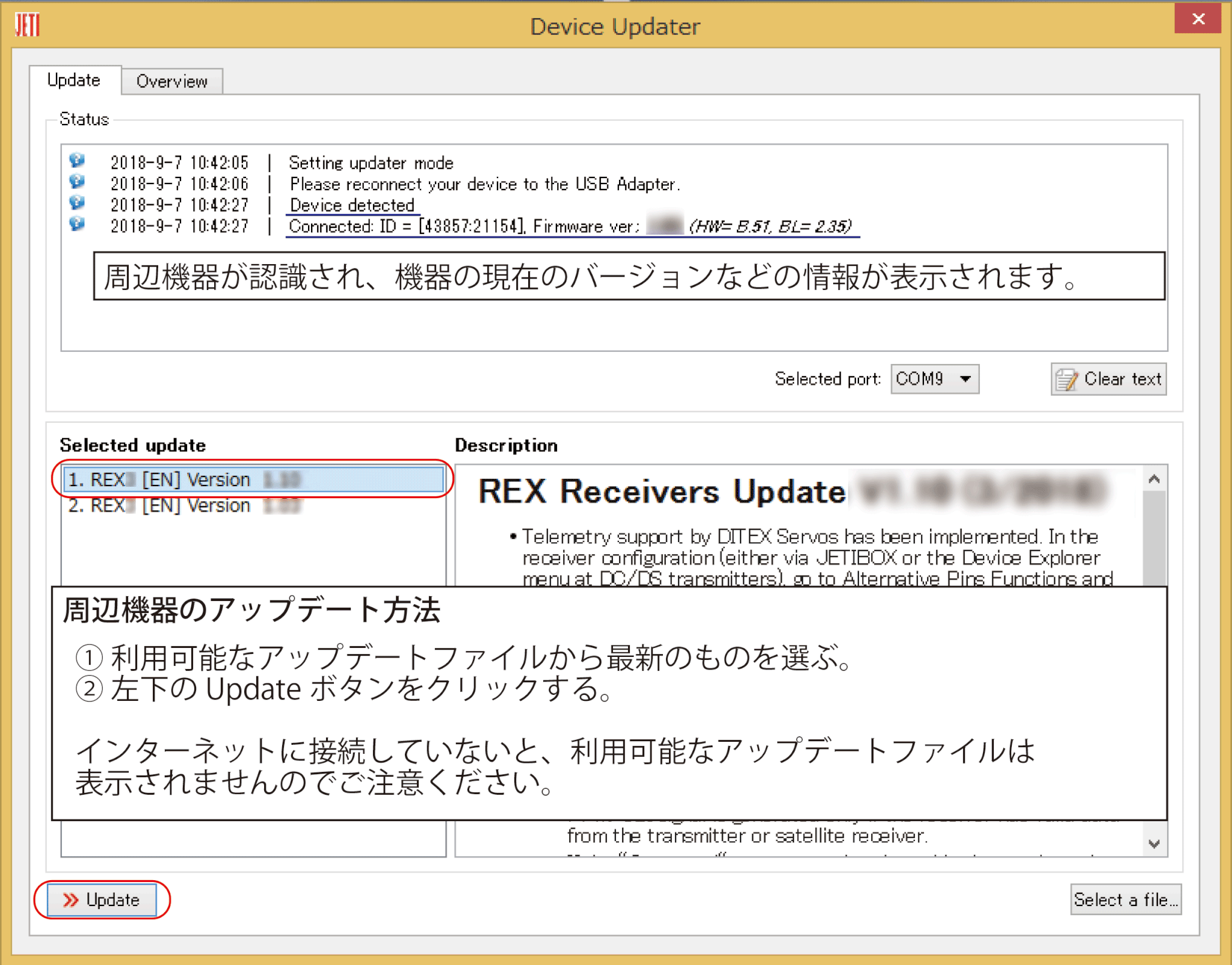Close the Device Updater window
The height and width of the screenshot is (965, 1232).
[x=1198, y=19]
